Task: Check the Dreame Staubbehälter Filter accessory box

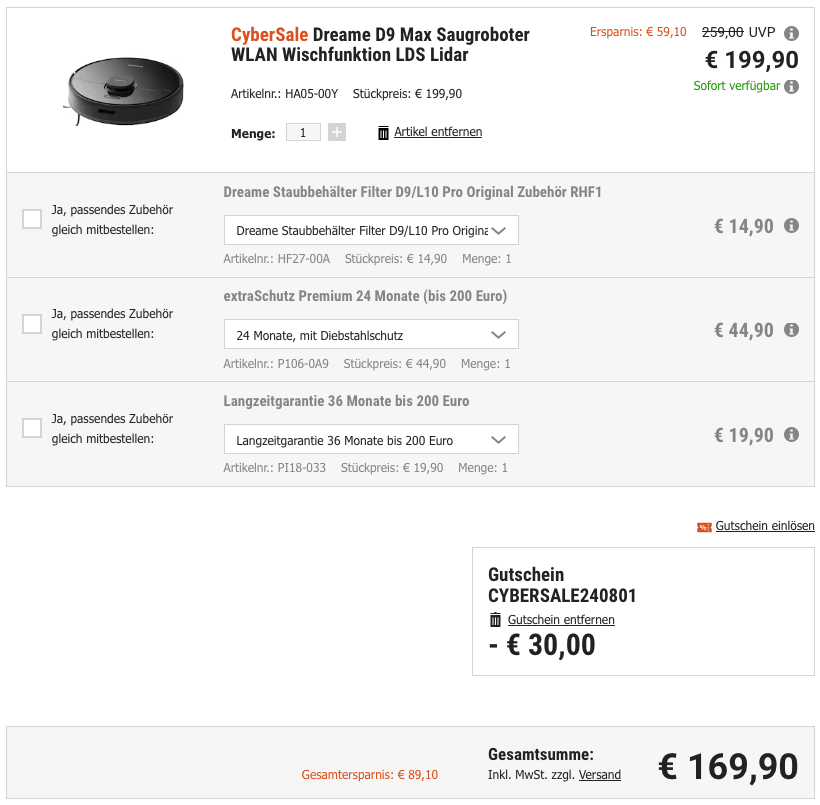Action: (x=32, y=219)
